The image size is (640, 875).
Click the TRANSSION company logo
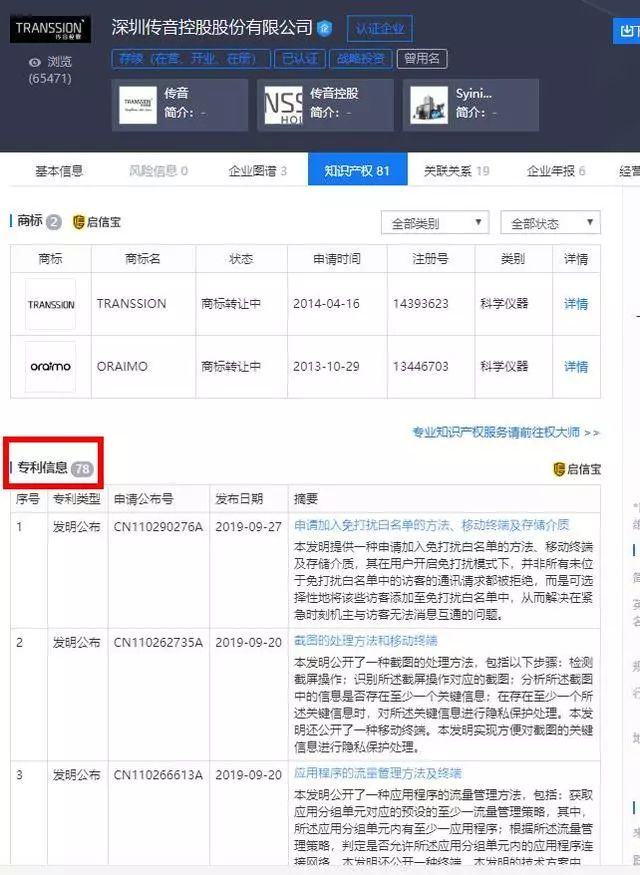click(x=50, y=30)
